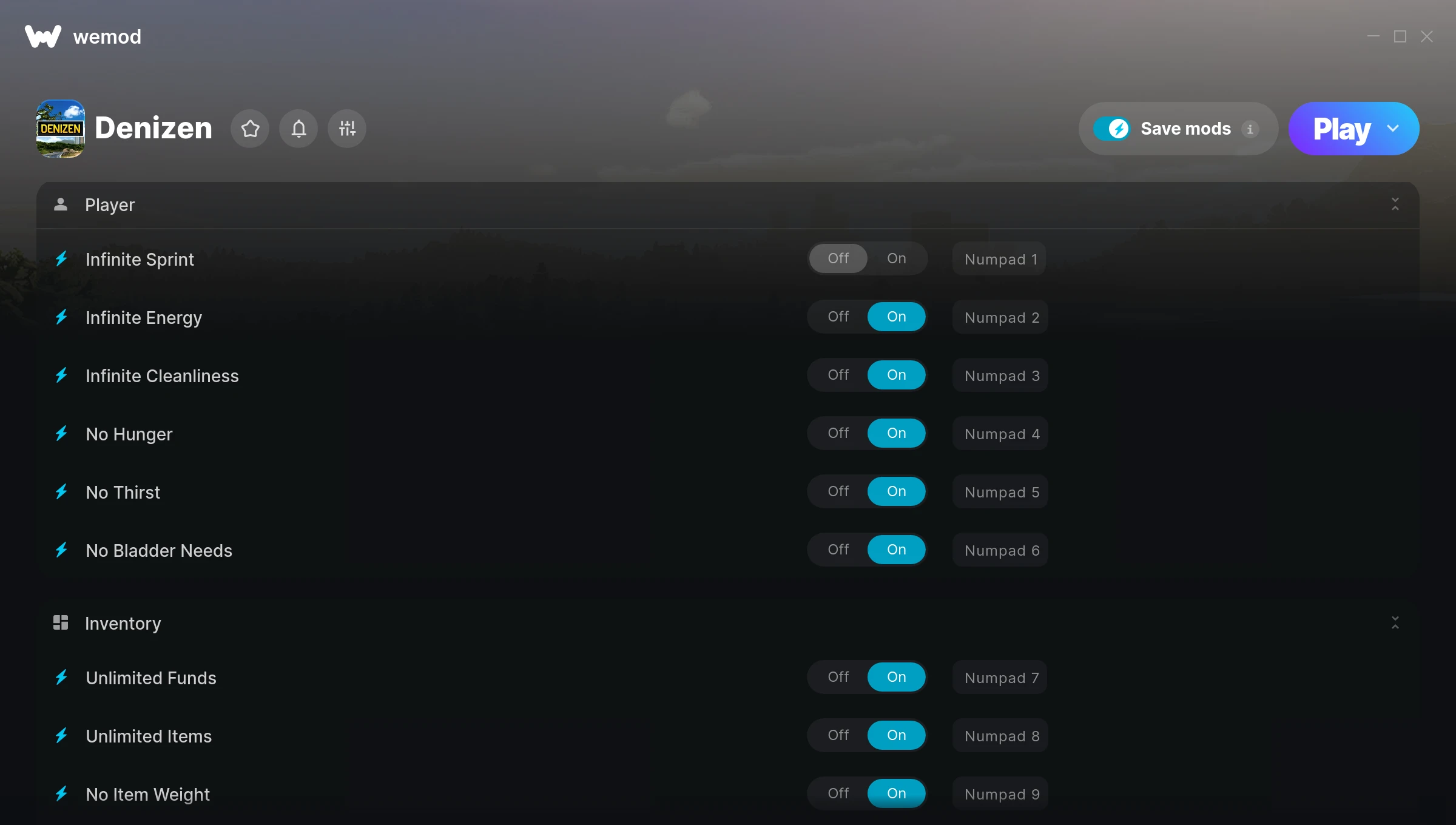The height and width of the screenshot is (825, 1456).
Task: Click the info icon beside Save mods
Action: tap(1250, 128)
